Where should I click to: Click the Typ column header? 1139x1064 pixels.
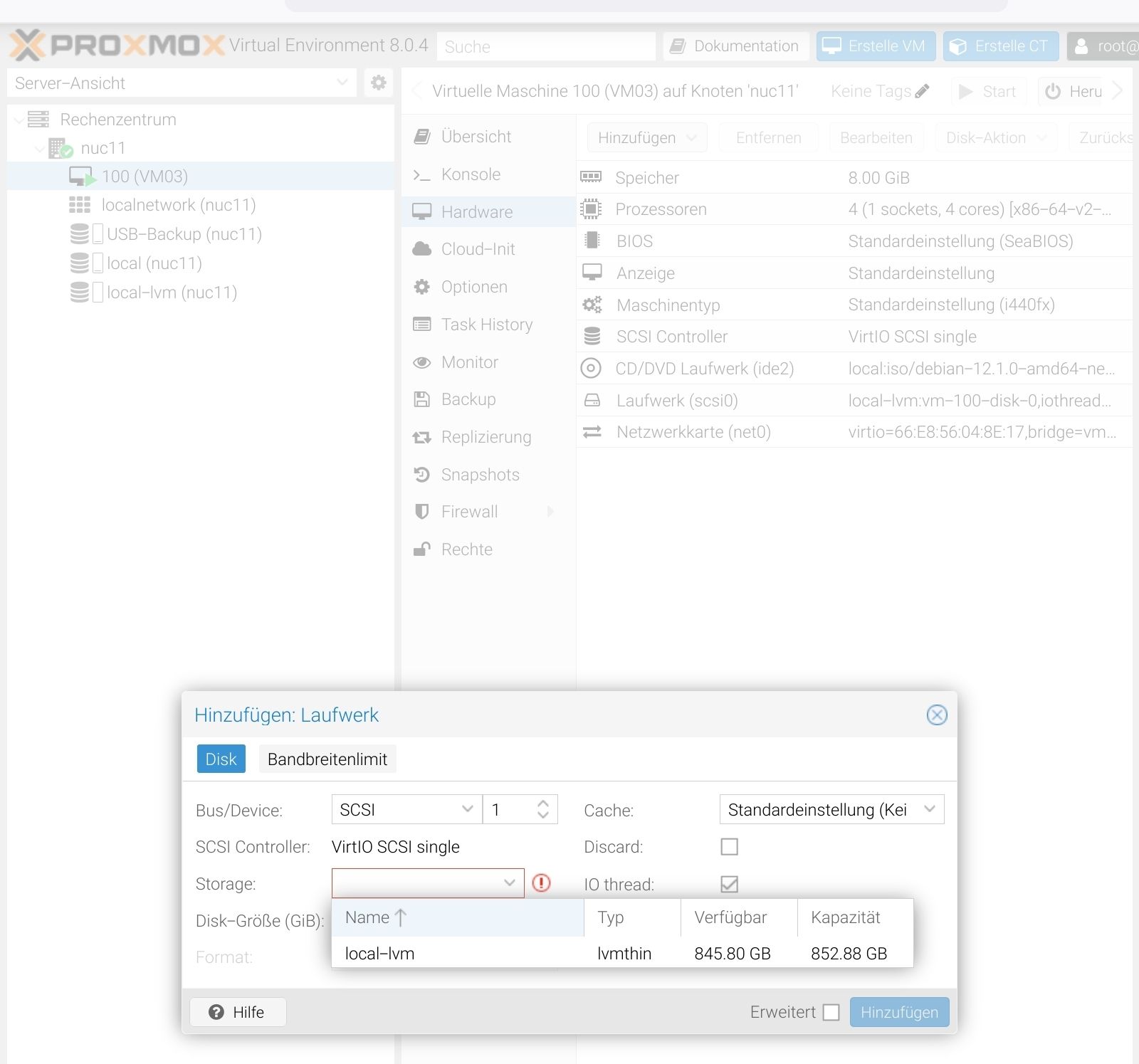(x=632, y=917)
